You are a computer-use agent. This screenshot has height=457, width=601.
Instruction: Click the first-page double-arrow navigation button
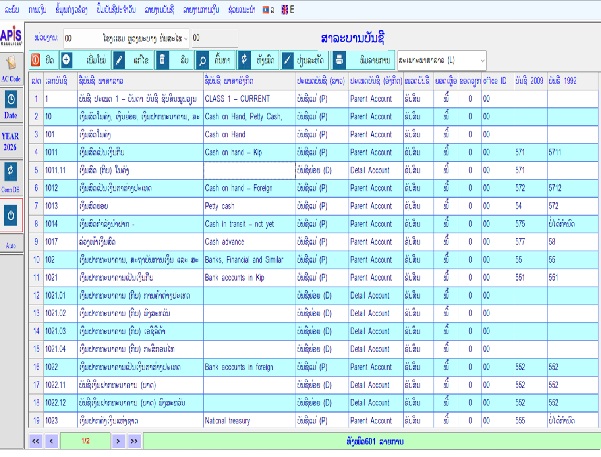click(37, 439)
